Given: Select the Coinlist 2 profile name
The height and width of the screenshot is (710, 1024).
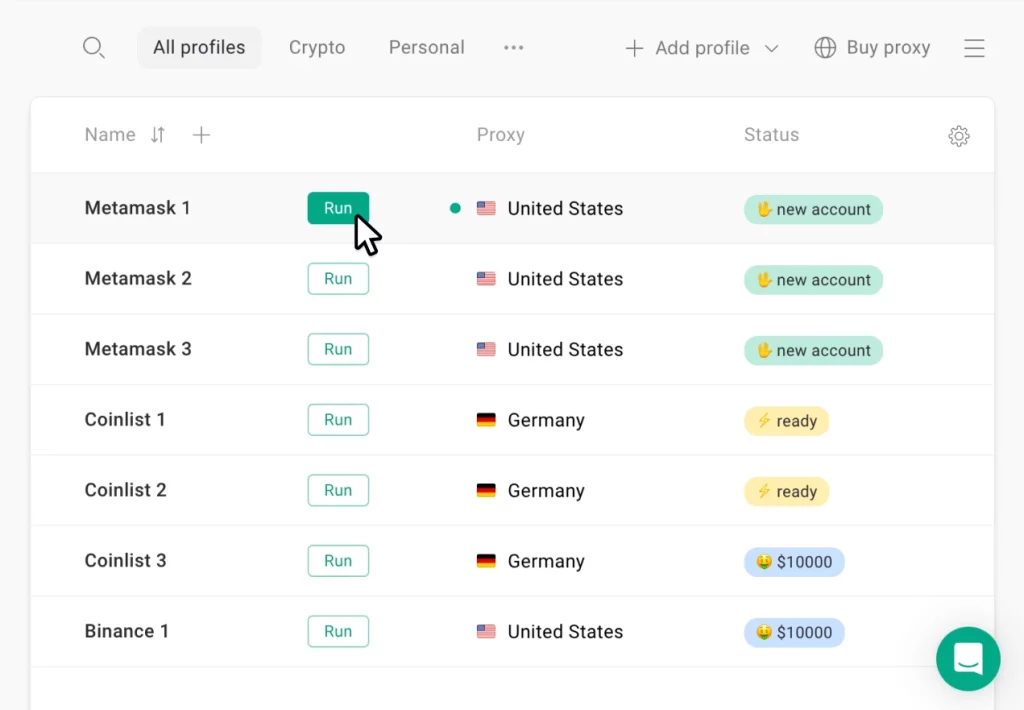Looking at the screenshot, I should 125,490.
